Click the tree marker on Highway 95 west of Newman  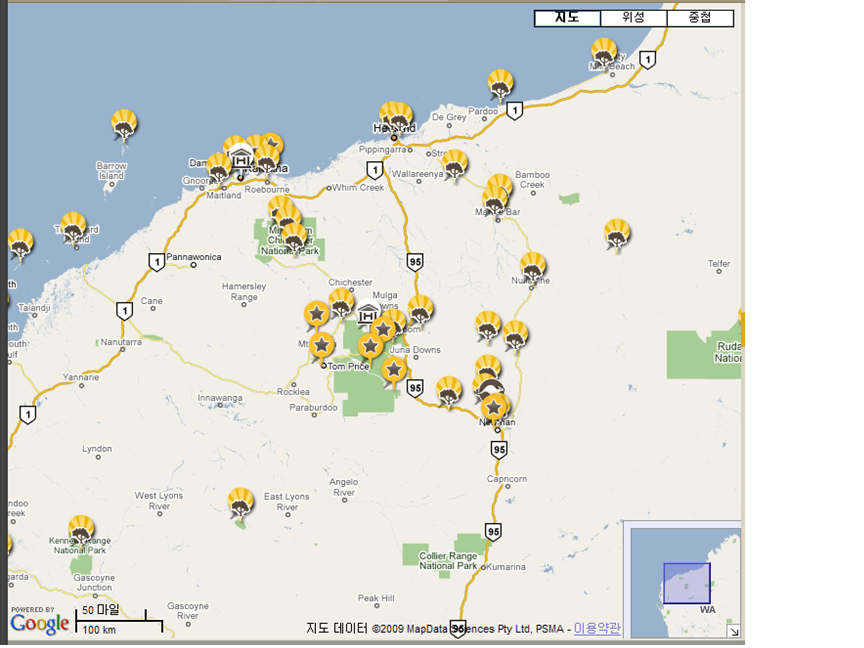(449, 392)
